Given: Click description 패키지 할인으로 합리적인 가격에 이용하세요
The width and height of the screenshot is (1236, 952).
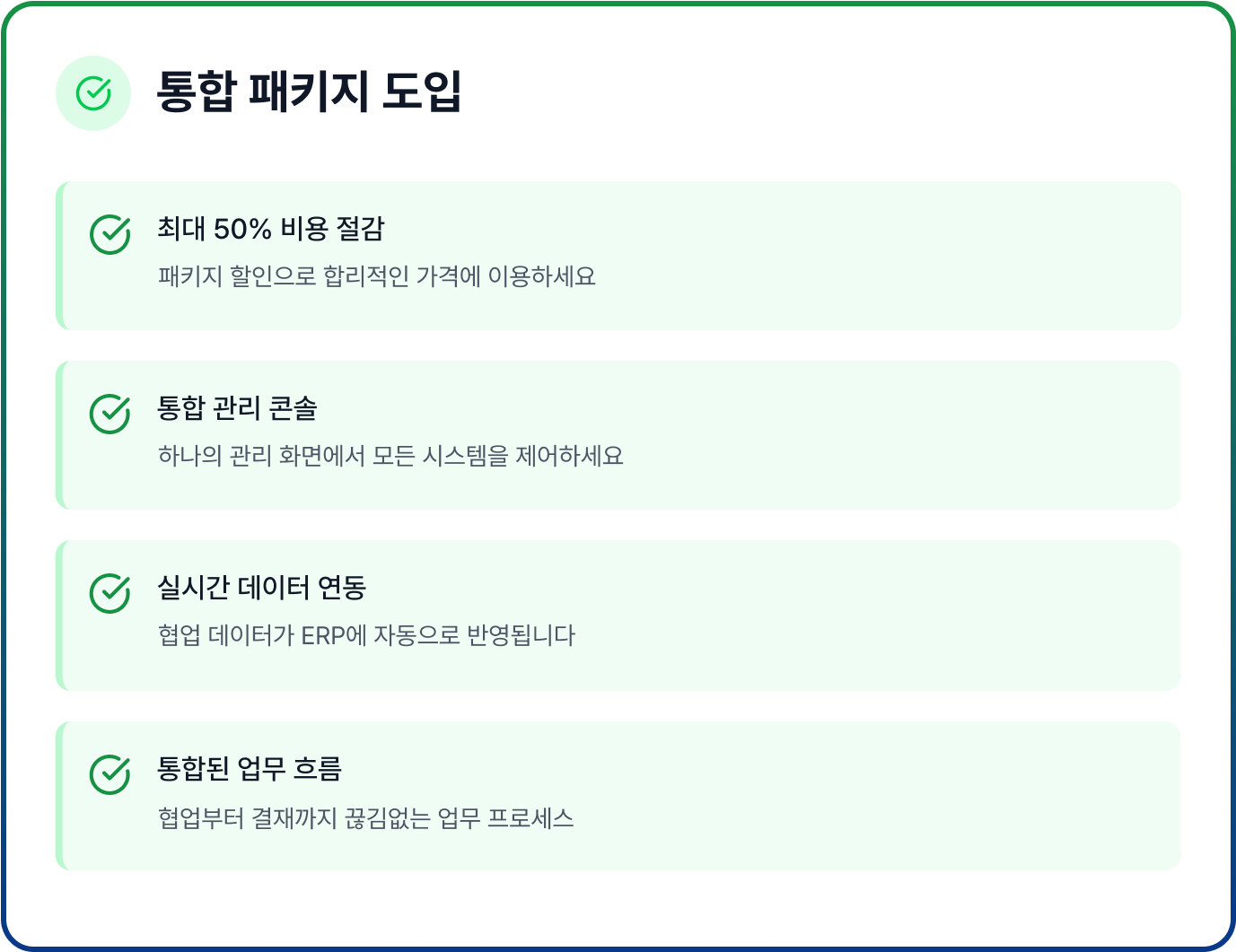Looking at the screenshot, I should pos(377,276).
